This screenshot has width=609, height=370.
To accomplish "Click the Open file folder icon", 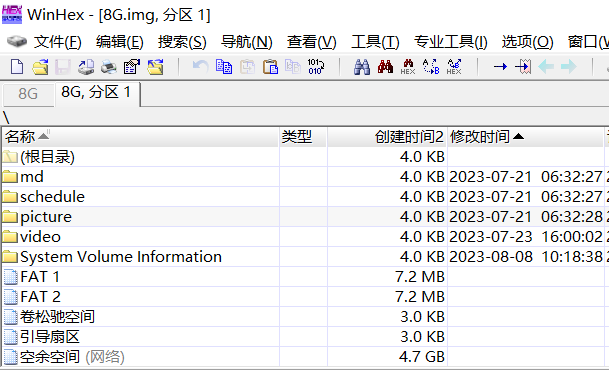I will pos(40,67).
